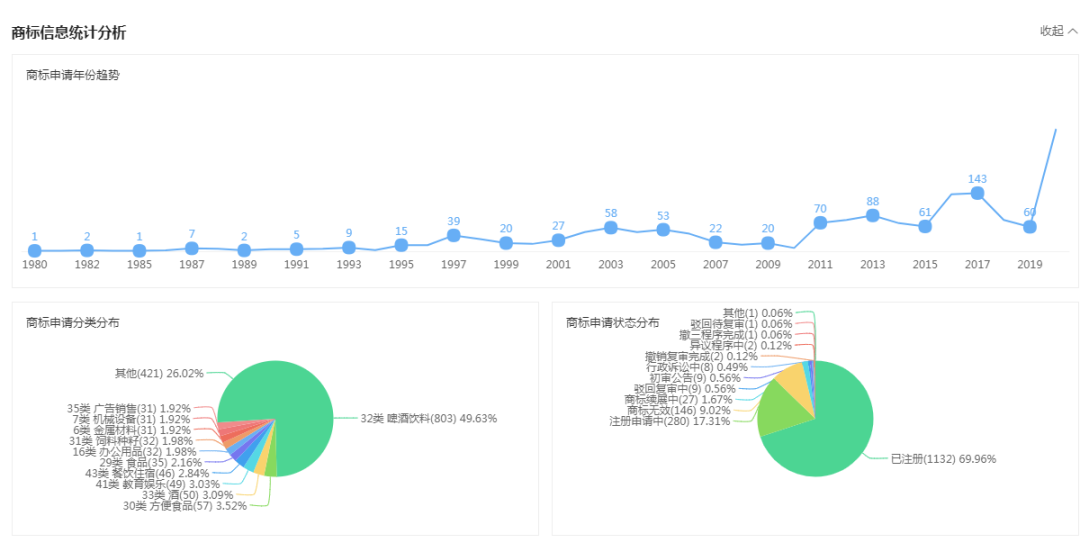1080x552 pixels.
Task: Select the 30类 方便食品(57) 3.52% label
Action: pos(184,506)
